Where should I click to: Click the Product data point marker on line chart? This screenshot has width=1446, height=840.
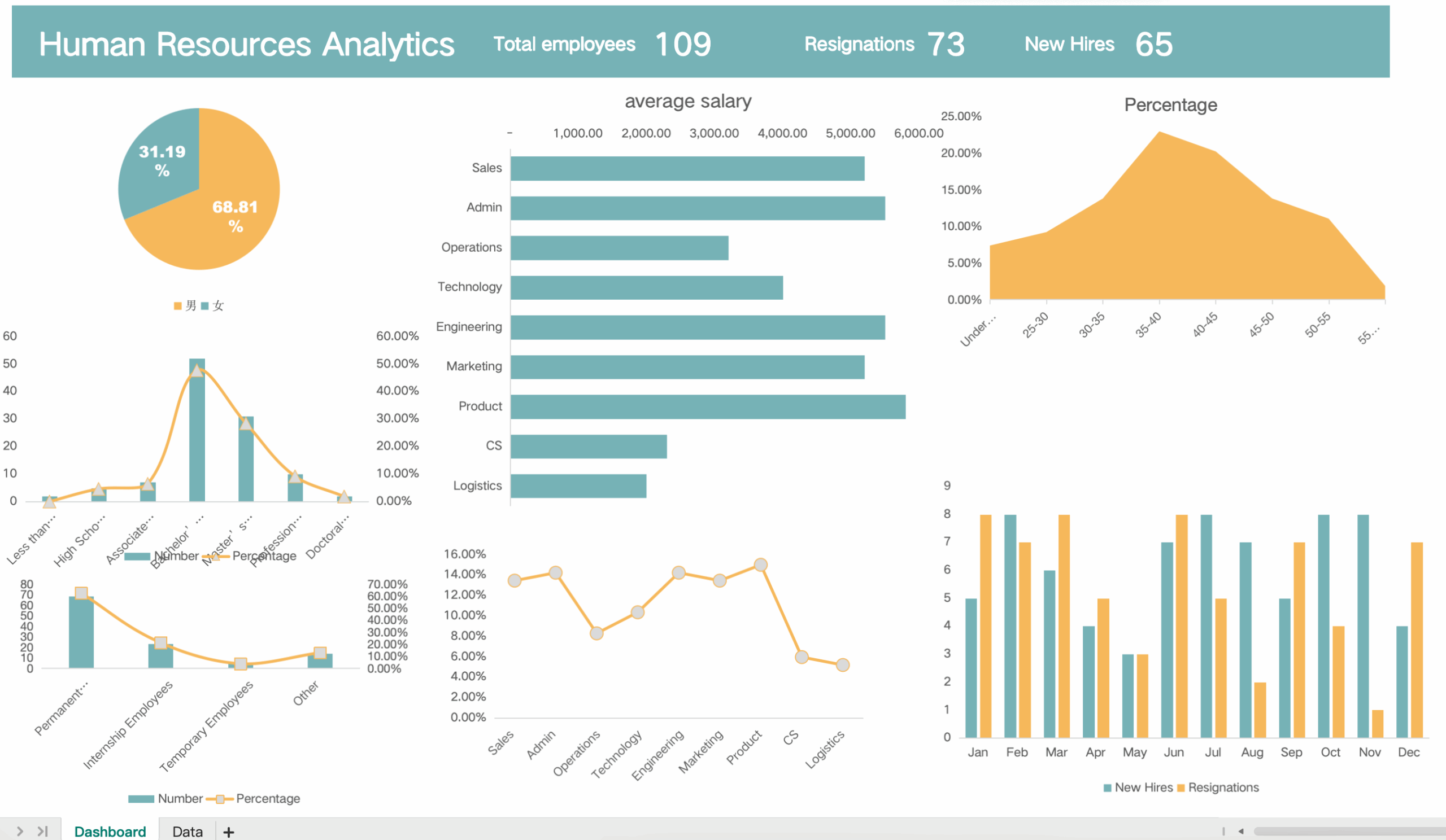pos(760,565)
